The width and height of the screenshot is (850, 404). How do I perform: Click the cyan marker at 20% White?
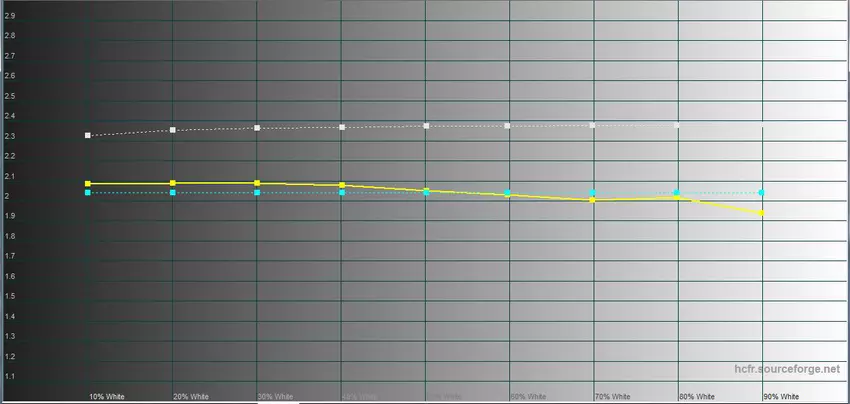click(x=173, y=192)
